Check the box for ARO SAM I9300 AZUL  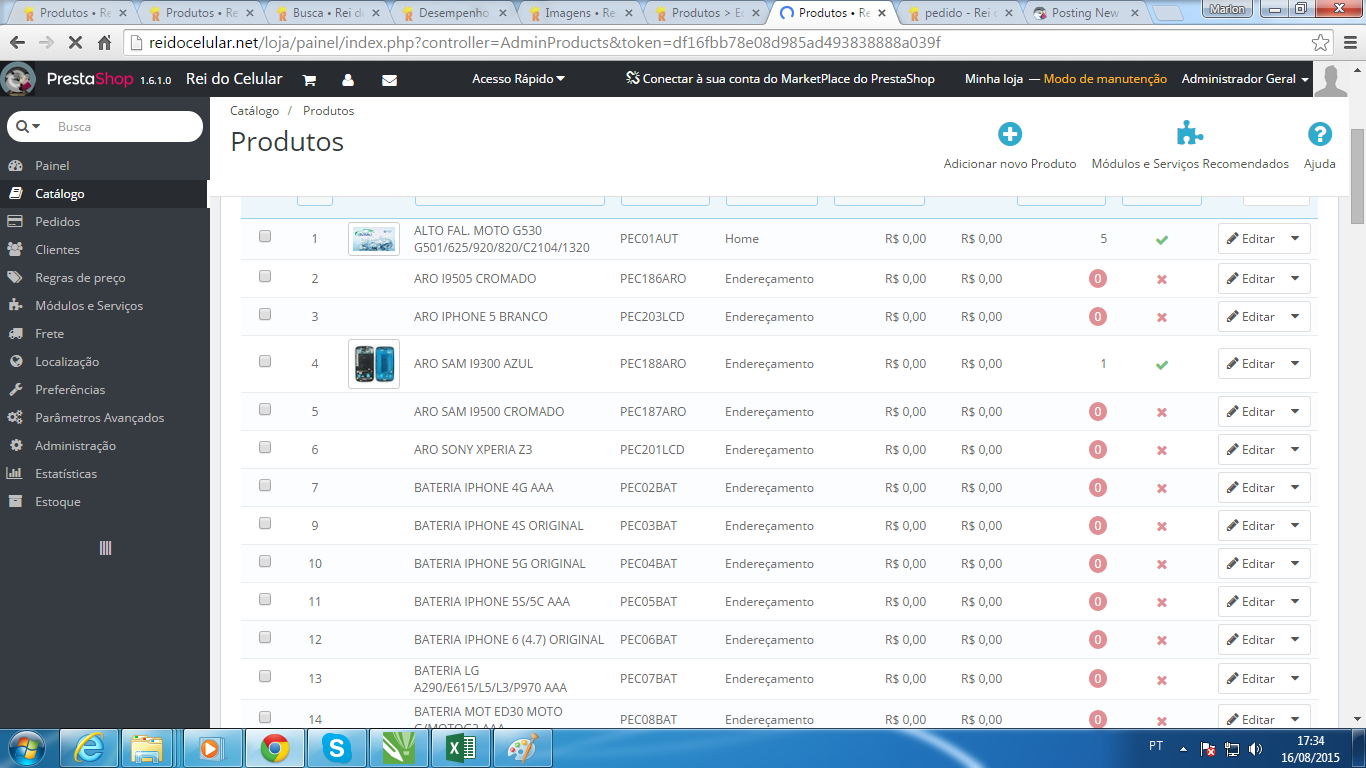pos(265,361)
